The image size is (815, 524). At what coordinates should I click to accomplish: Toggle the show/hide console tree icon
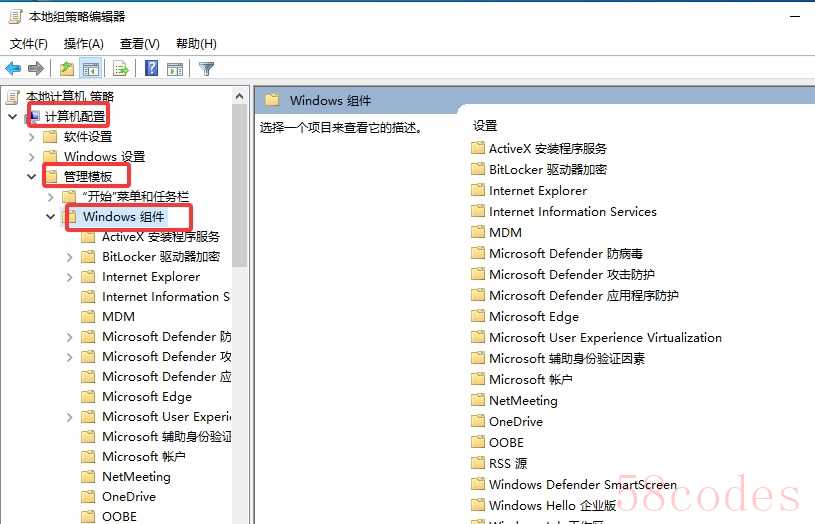(91, 68)
